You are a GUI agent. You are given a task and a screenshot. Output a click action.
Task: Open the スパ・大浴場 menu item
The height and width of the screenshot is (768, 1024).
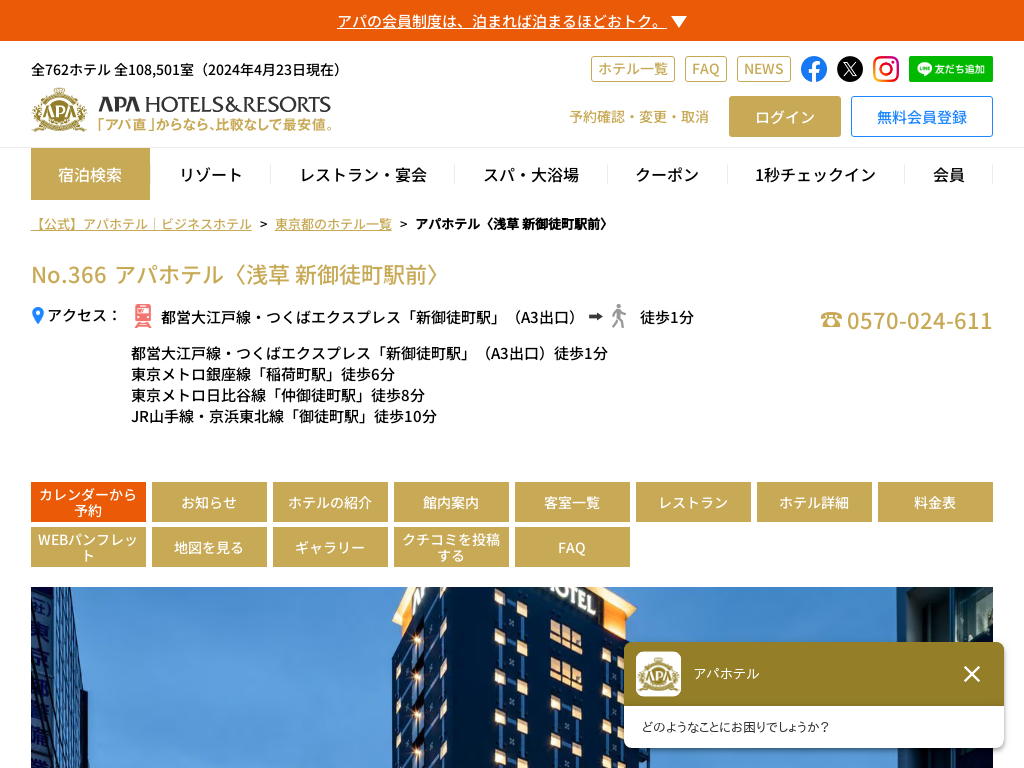click(x=531, y=174)
